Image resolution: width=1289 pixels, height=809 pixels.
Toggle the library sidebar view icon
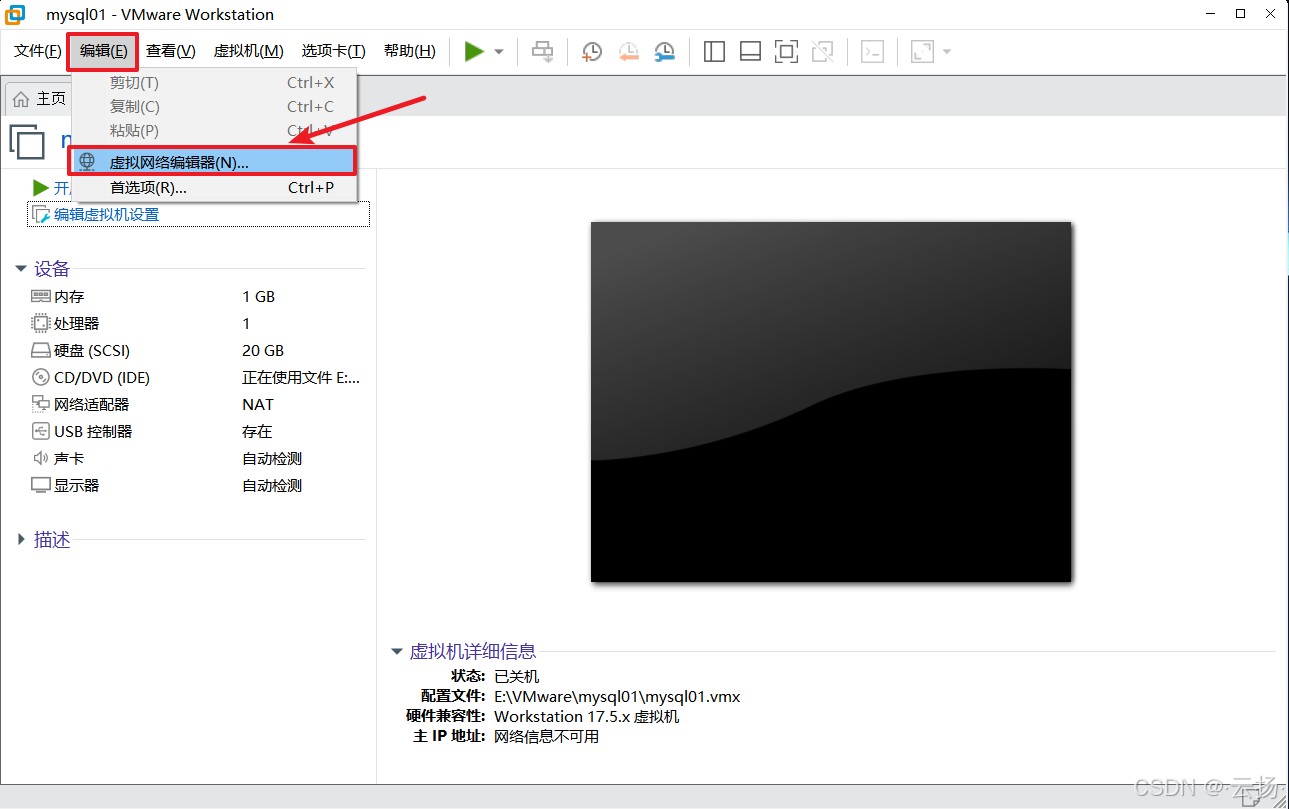[714, 51]
